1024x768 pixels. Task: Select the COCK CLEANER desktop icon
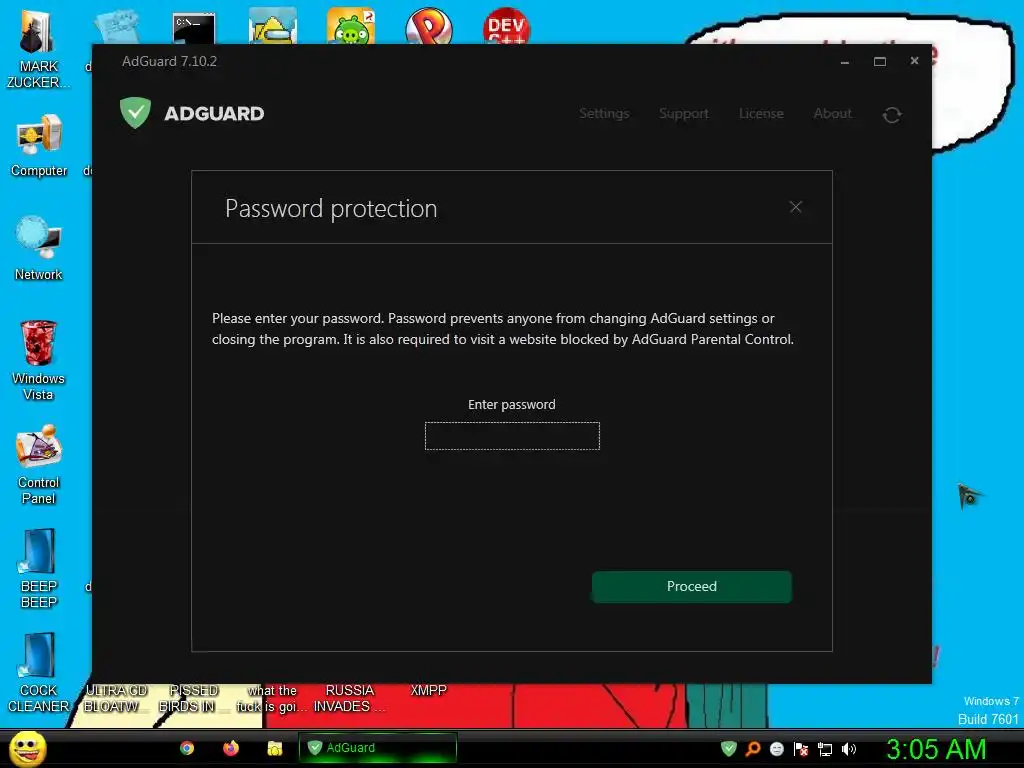click(39, 673)
